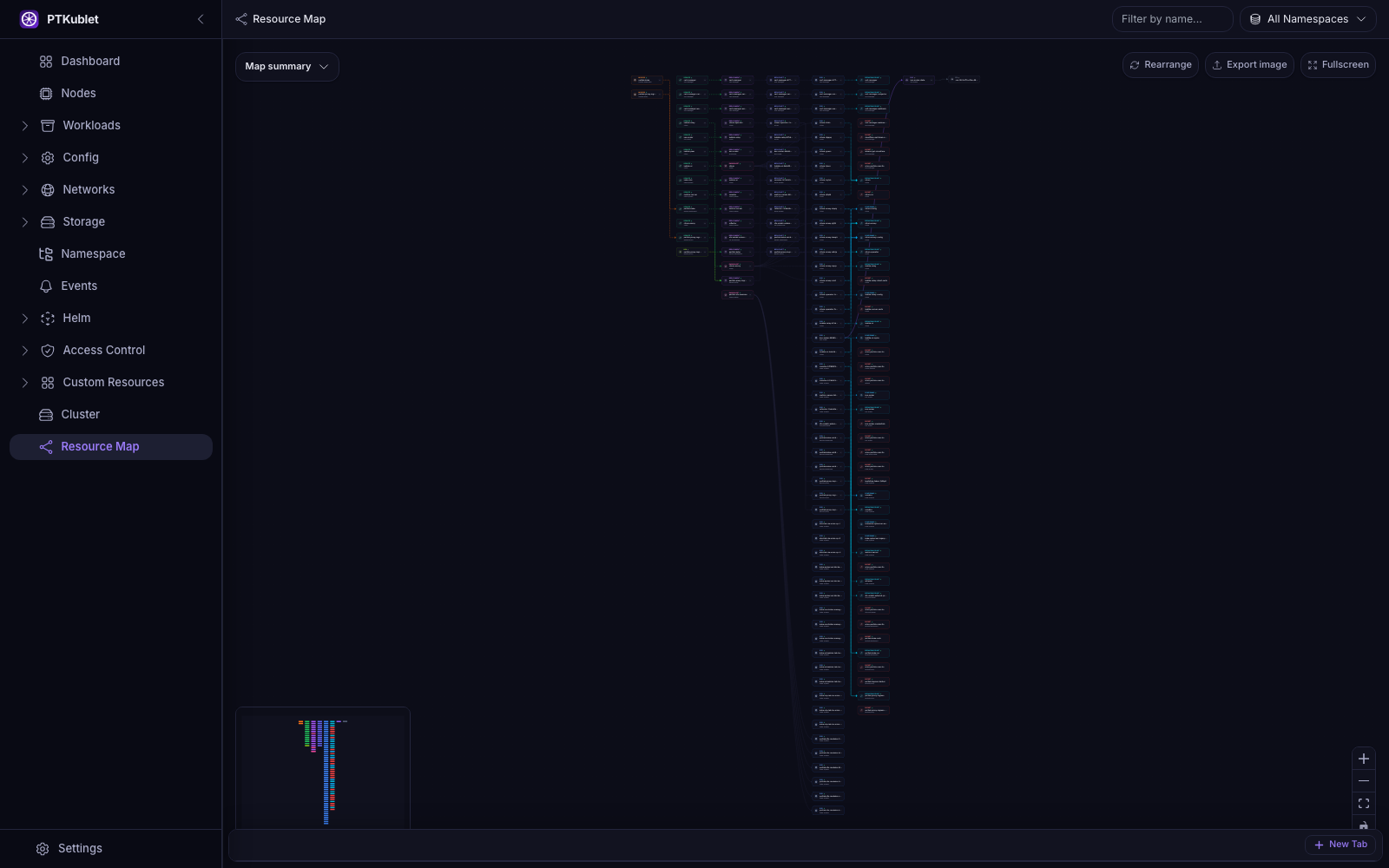Focus the Filter by name field
1389x868 pixels.
coord(1172,19)
